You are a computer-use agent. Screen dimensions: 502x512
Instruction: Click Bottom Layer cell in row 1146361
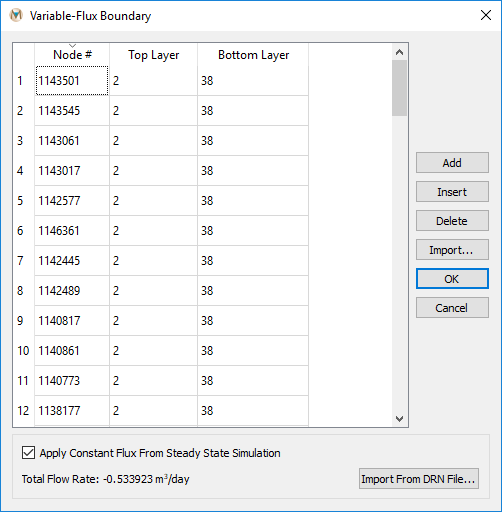click(x=253, y=231)
